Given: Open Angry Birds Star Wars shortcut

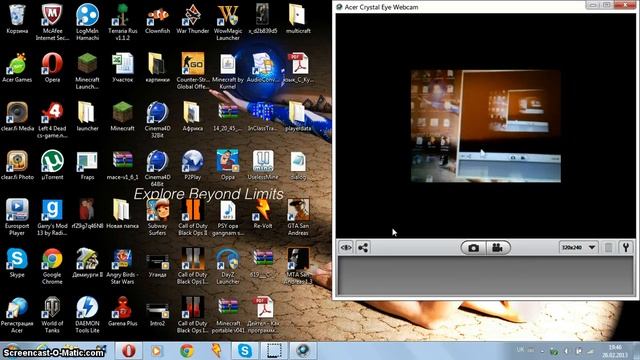Looking at the screenshot, I should point(122,266).
